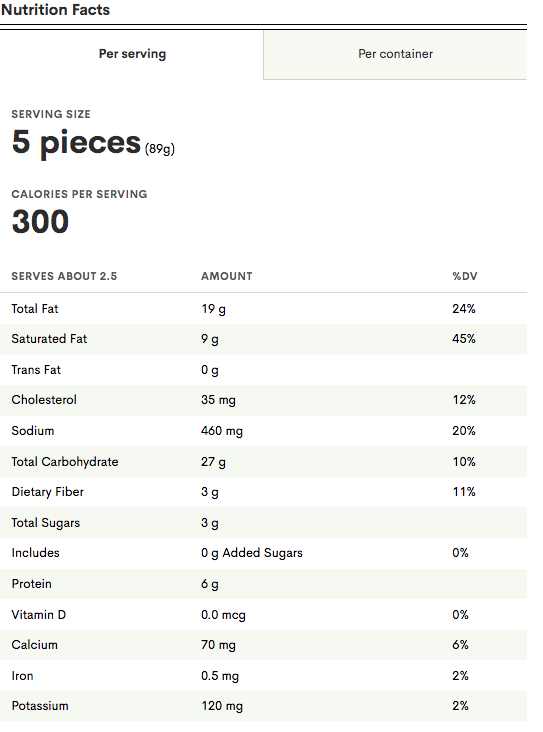Viewport: 543px width, 732px height.
Task: Click the Trans Fat row
Action: (x=263, y=370)
